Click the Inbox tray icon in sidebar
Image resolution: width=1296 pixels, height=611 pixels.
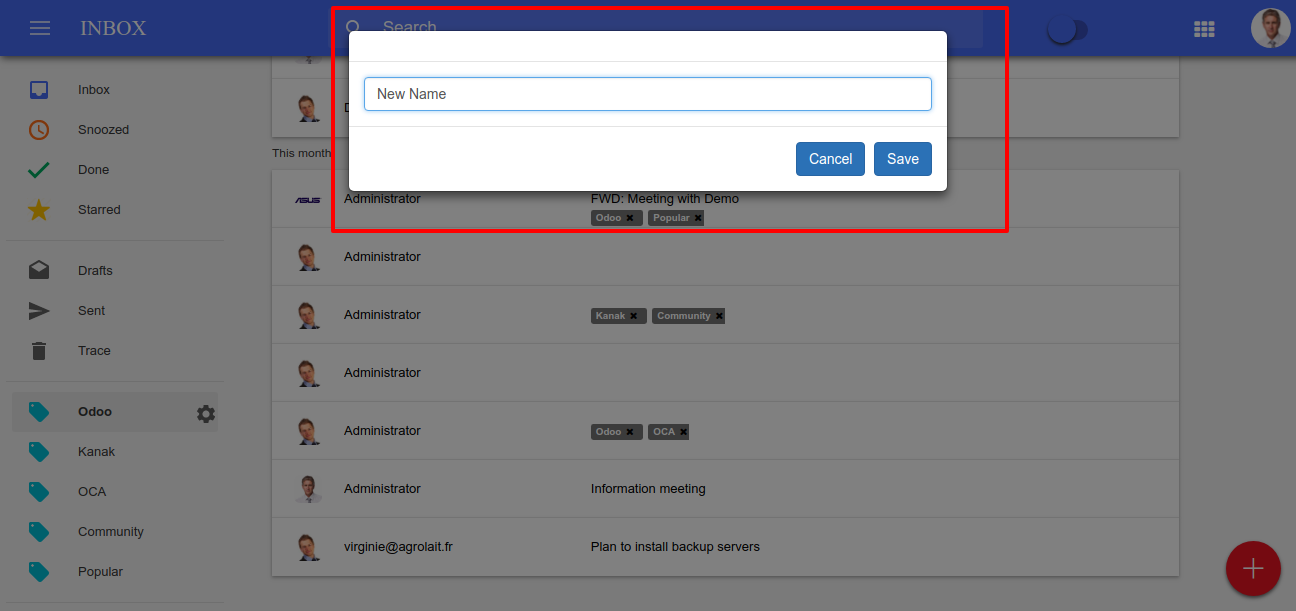(39, 90)
